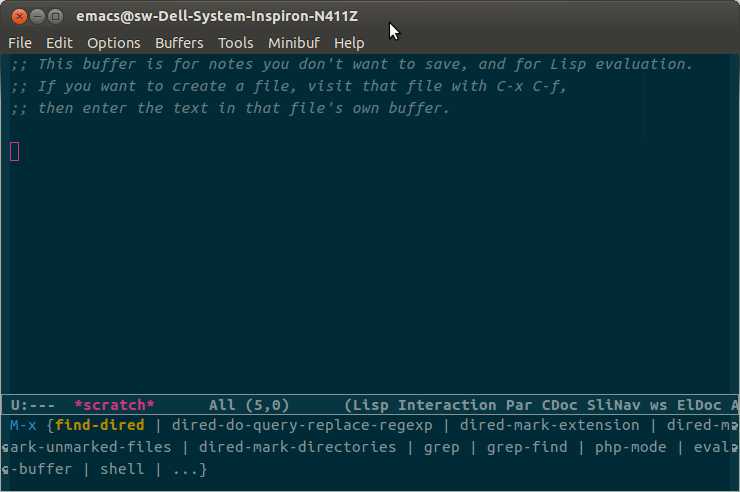Expand the Buffers menu
740x492 pixels.
click(x=179, y=43)
